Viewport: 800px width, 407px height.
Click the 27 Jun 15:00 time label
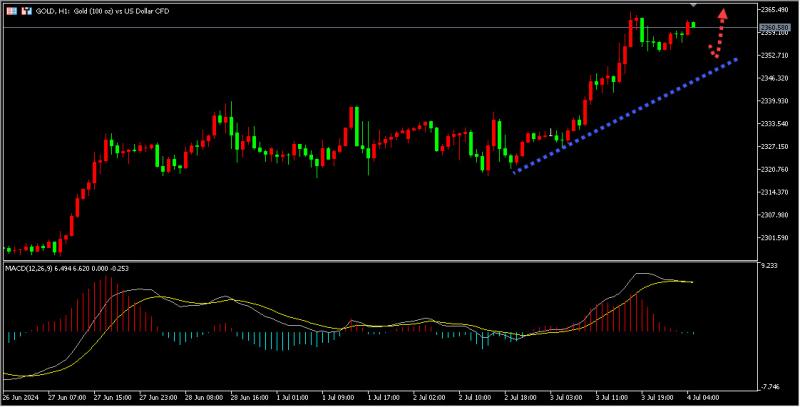pyautogui.click(x=112, y=397)
